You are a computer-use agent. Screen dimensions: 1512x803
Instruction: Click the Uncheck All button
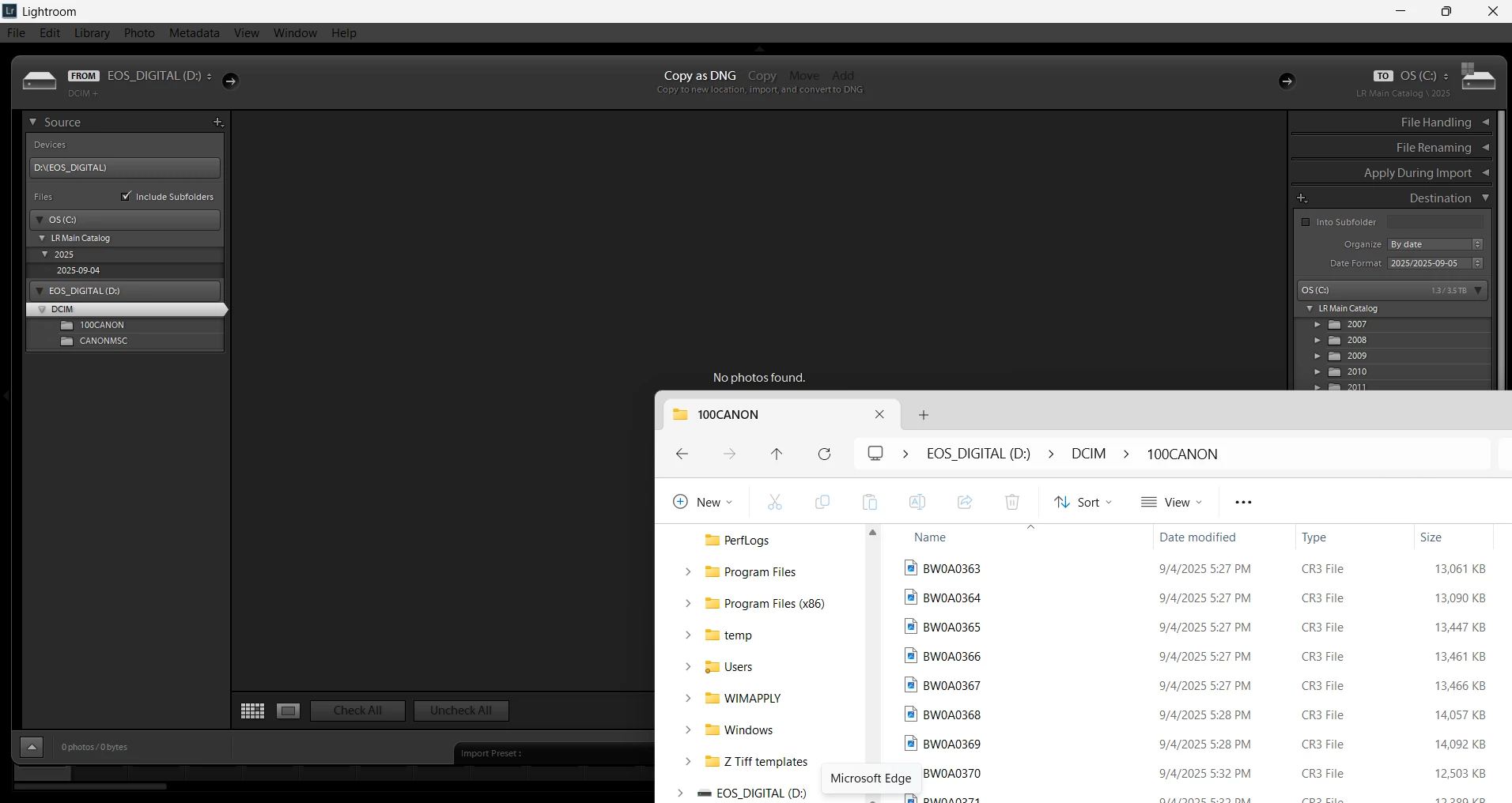pyautogui.click(x=461, y=711)
